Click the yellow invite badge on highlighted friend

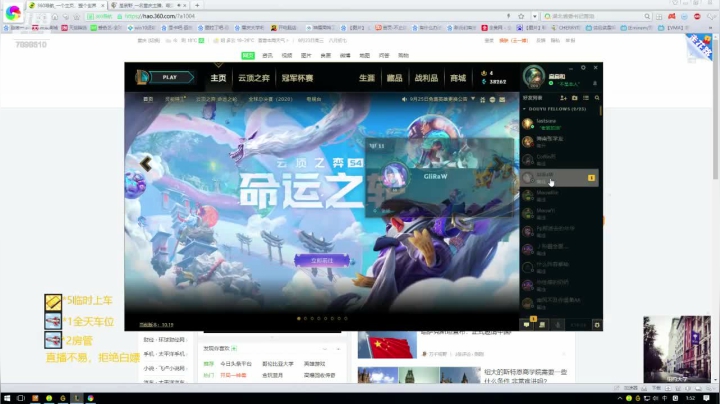[591, 178]
